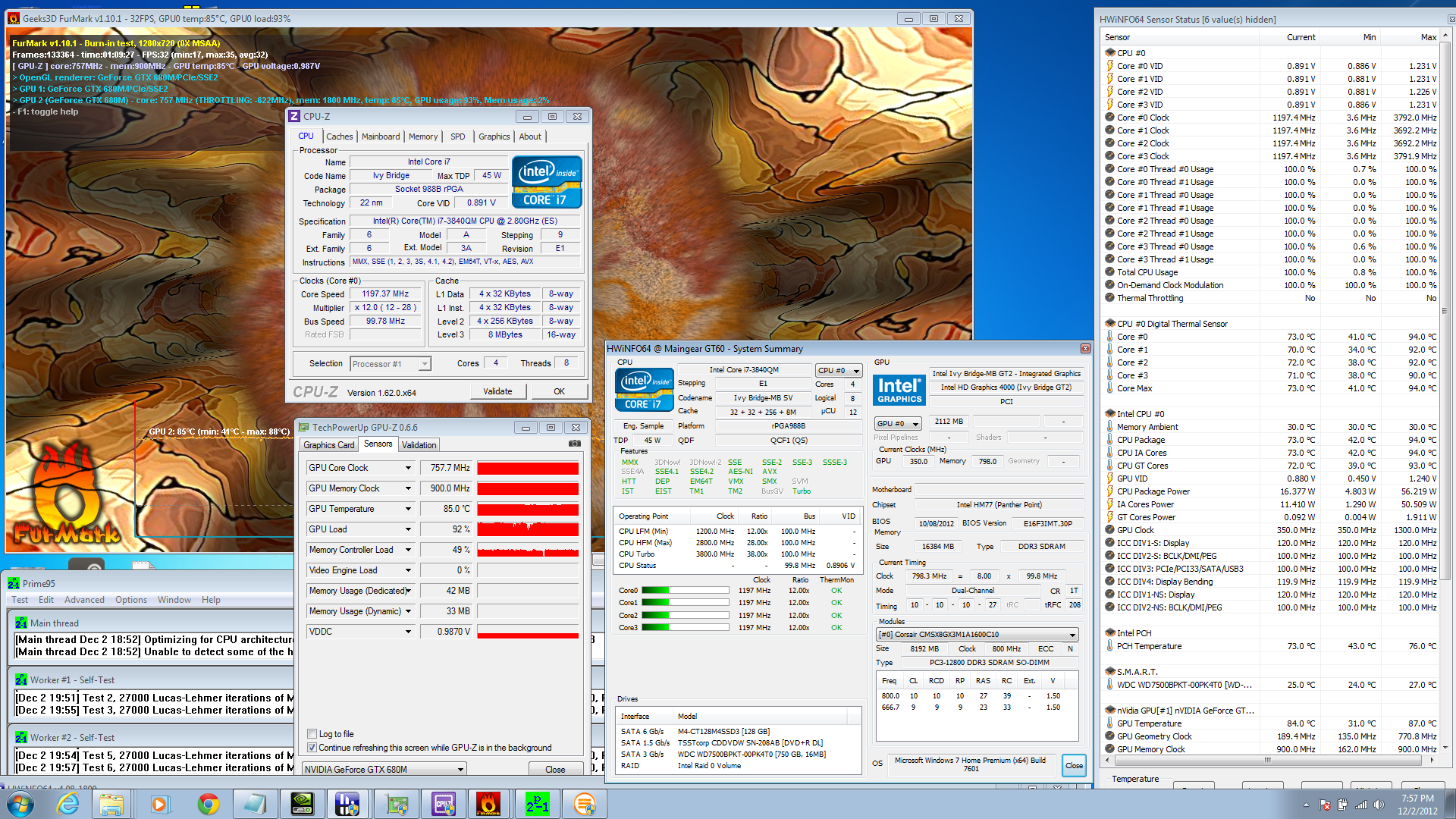Select CPU Package Power sensor row

point(1271,491)
